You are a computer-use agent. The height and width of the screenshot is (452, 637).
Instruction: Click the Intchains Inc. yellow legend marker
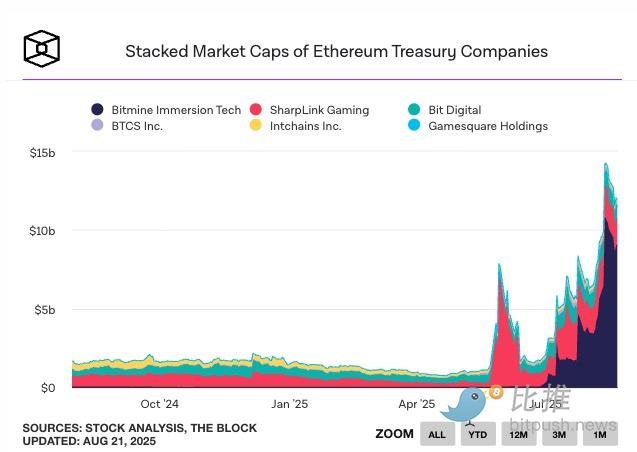coord(256,126)
